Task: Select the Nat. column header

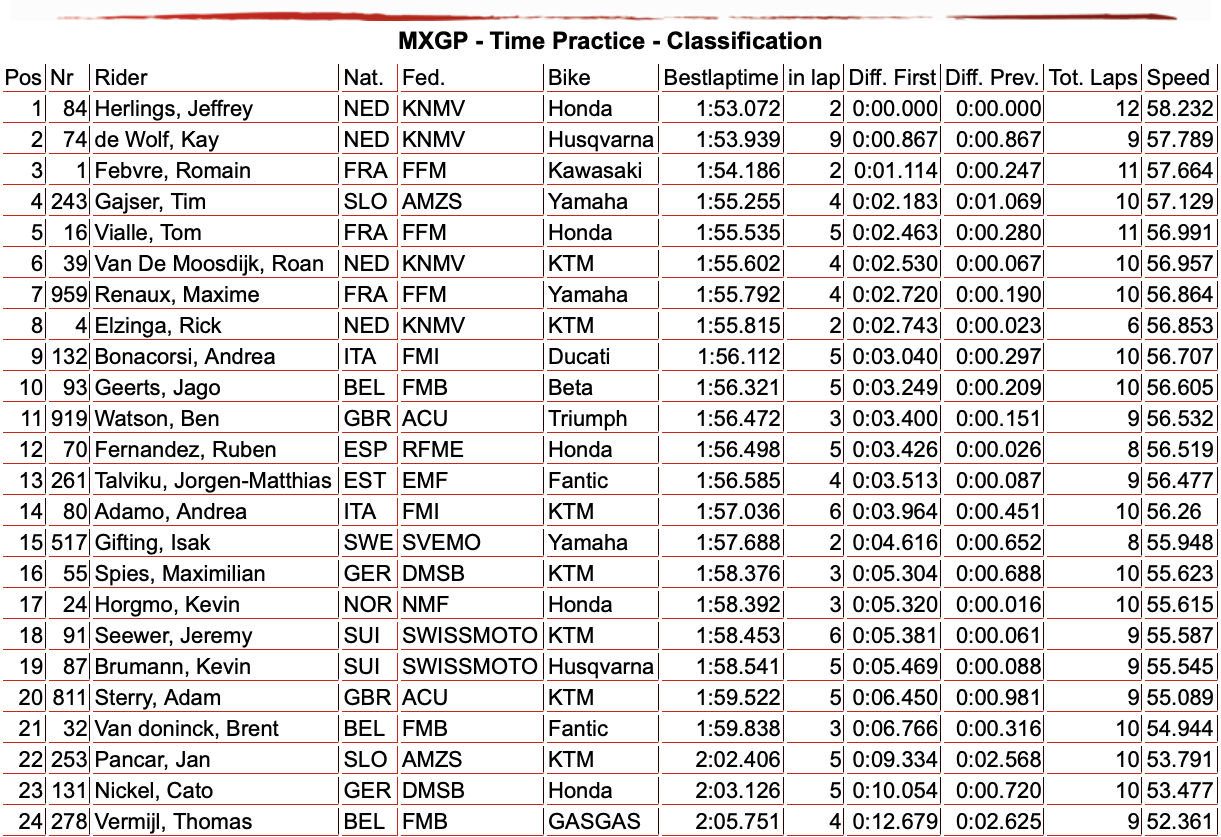Action: click(x=362, y=78)
